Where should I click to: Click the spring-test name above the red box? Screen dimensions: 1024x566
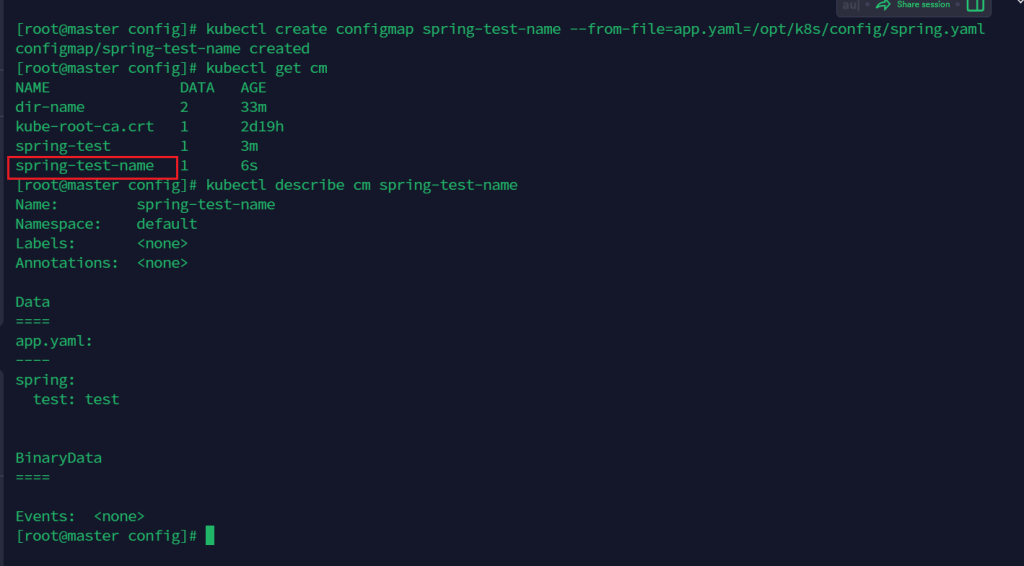63,146
